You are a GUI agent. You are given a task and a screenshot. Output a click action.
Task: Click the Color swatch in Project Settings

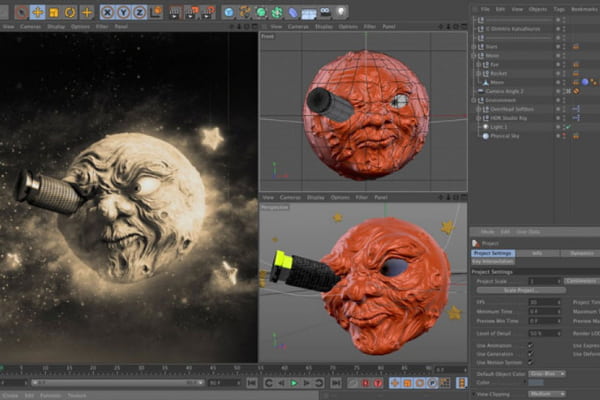(536, 383)
